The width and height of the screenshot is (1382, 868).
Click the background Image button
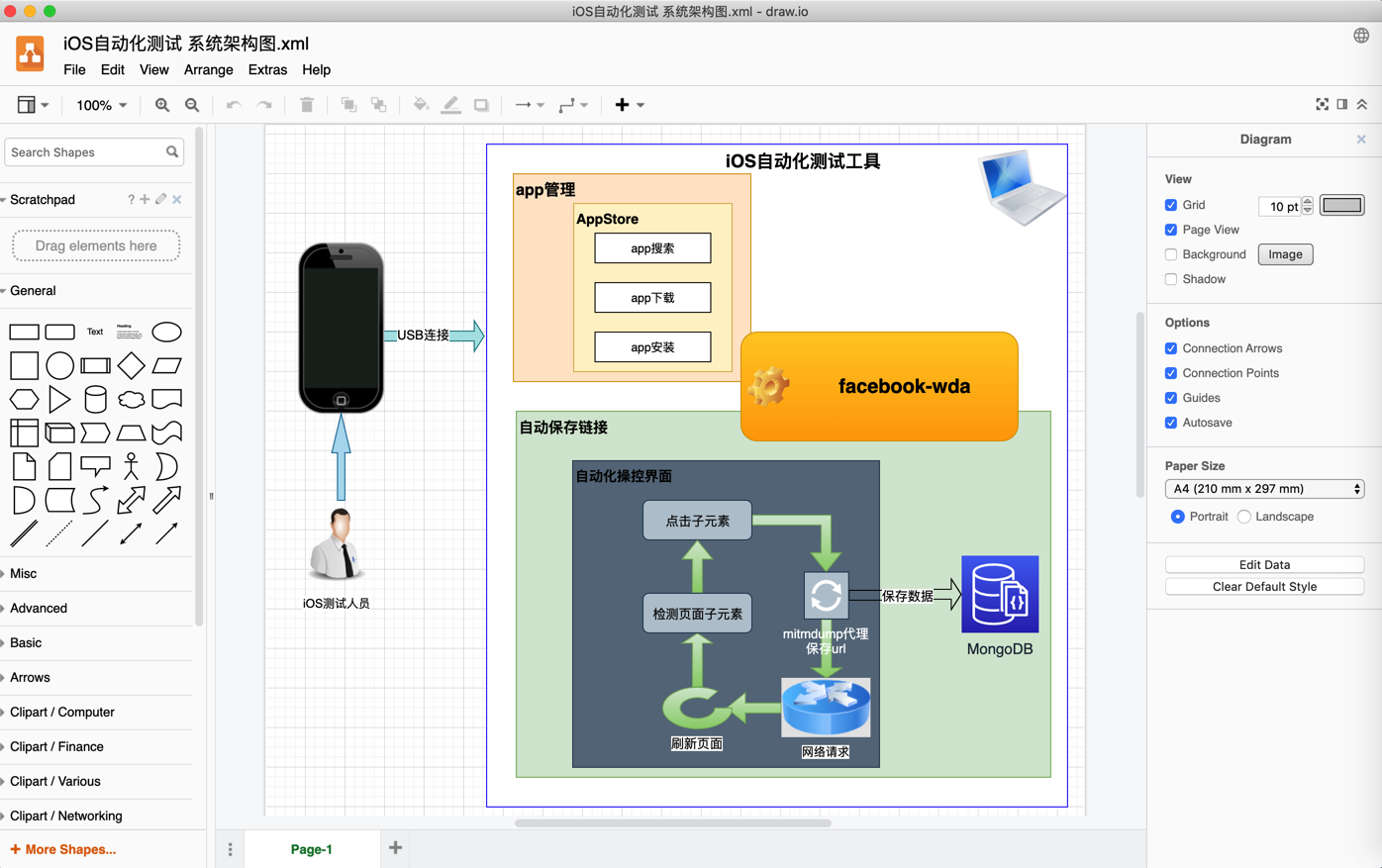click(1285, 254)
